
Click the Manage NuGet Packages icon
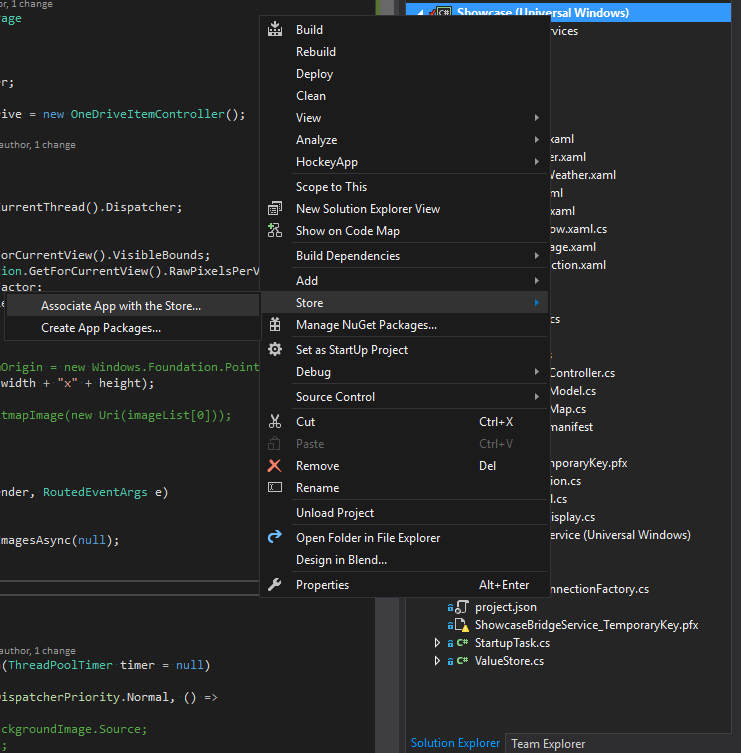click(x=275, y=325)
